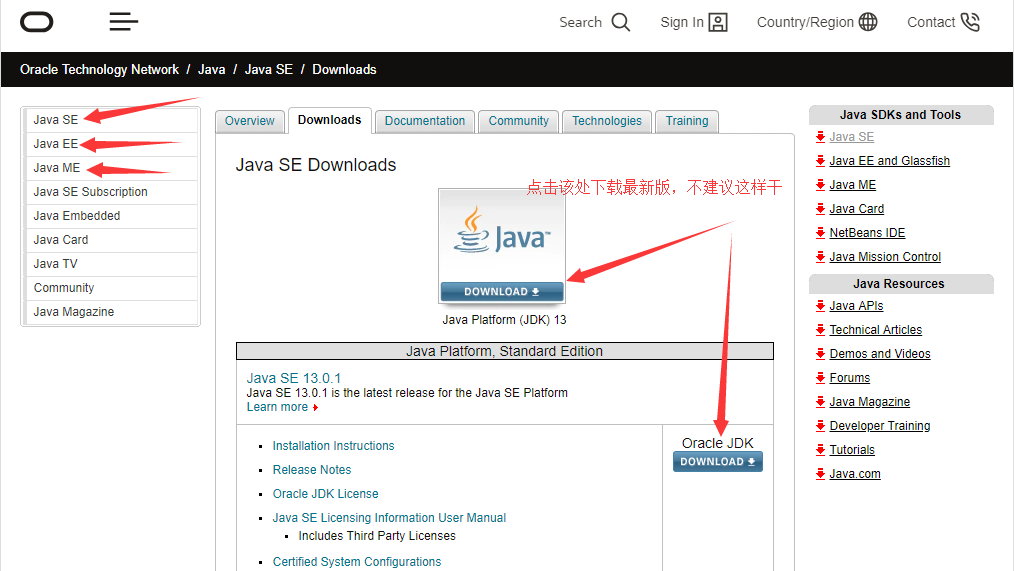The width and height of the screenshot is (1014, 571).
Task: Open Technical Articles link
Action: click(876, 329)
